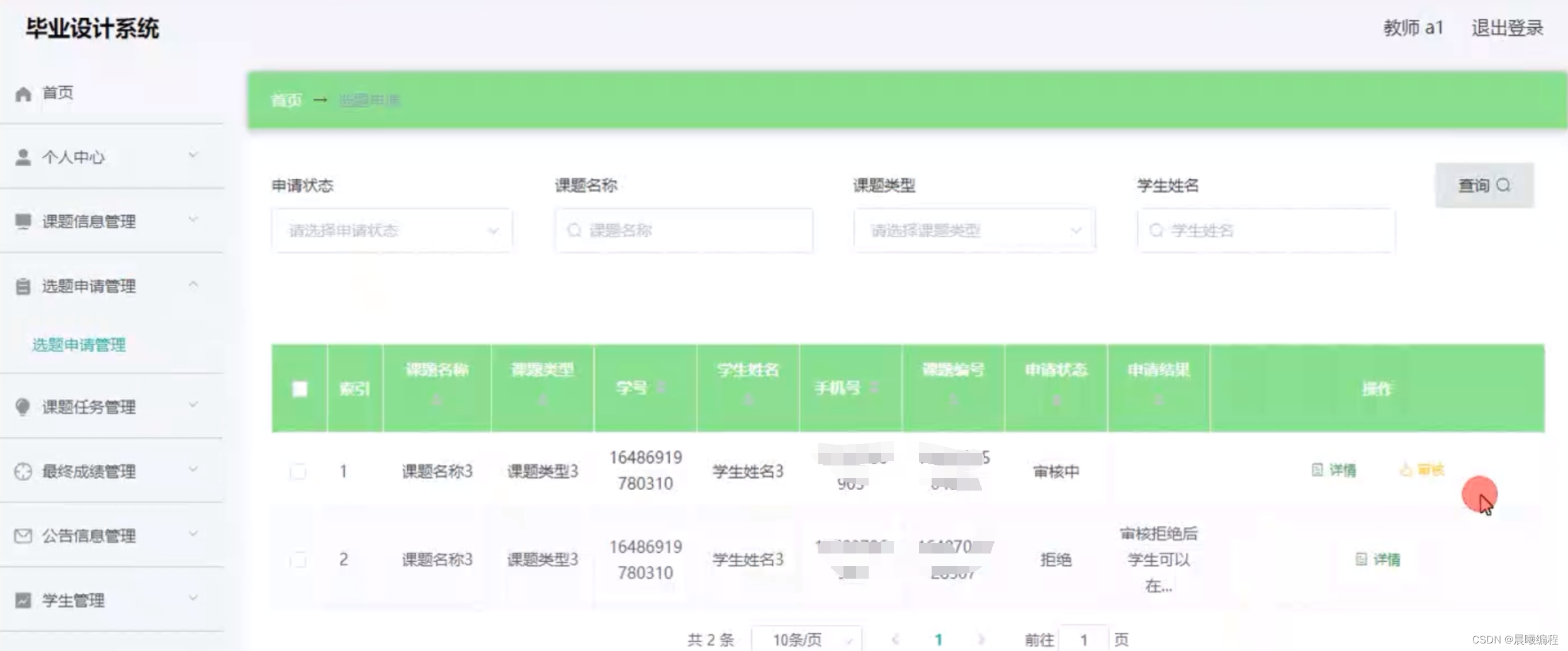Click 审核 for row 1
The width and height of the screenshot is (1568, 651).
coord(1422,470)
